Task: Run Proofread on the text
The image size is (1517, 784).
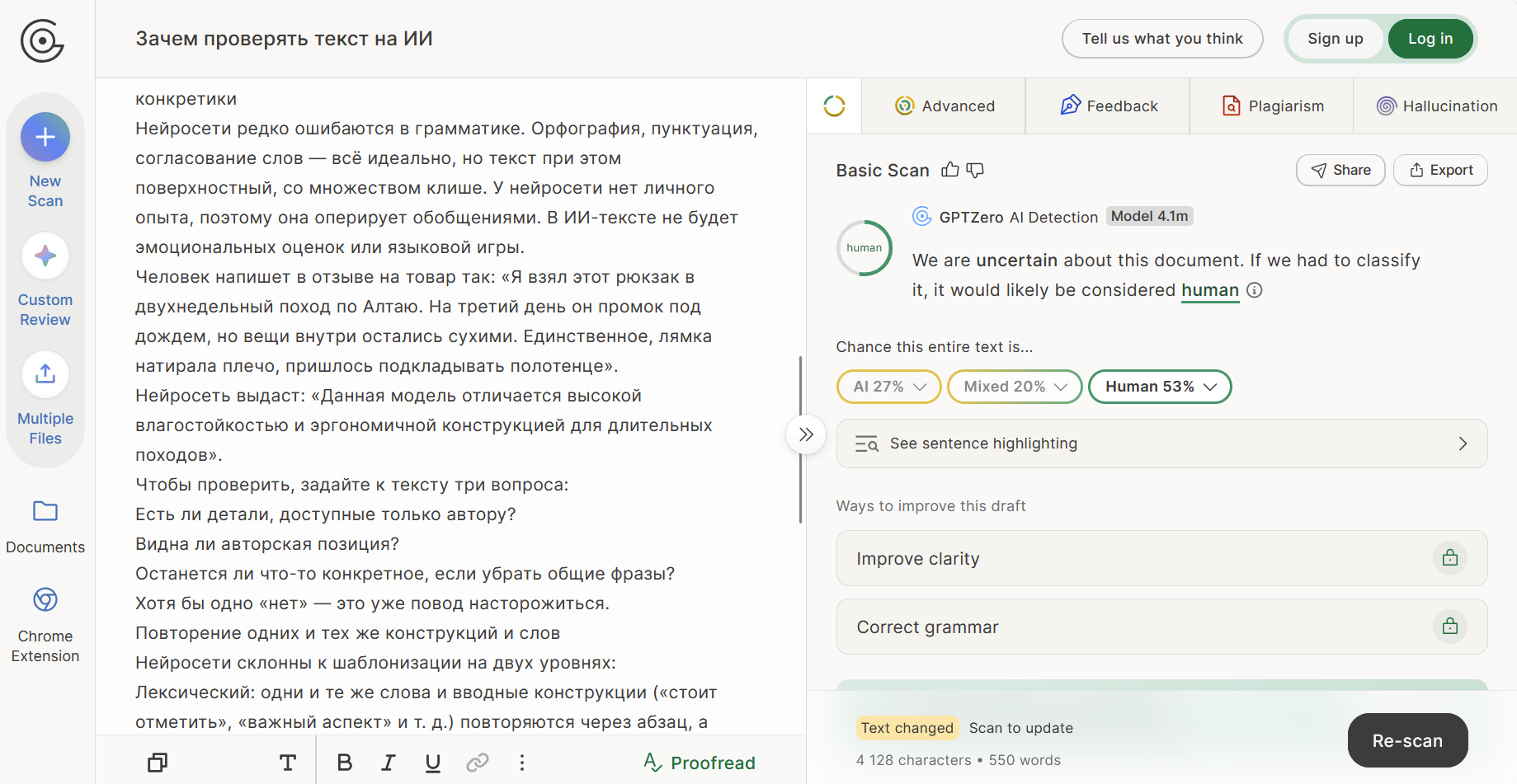Action: click(x=700, y=763)
